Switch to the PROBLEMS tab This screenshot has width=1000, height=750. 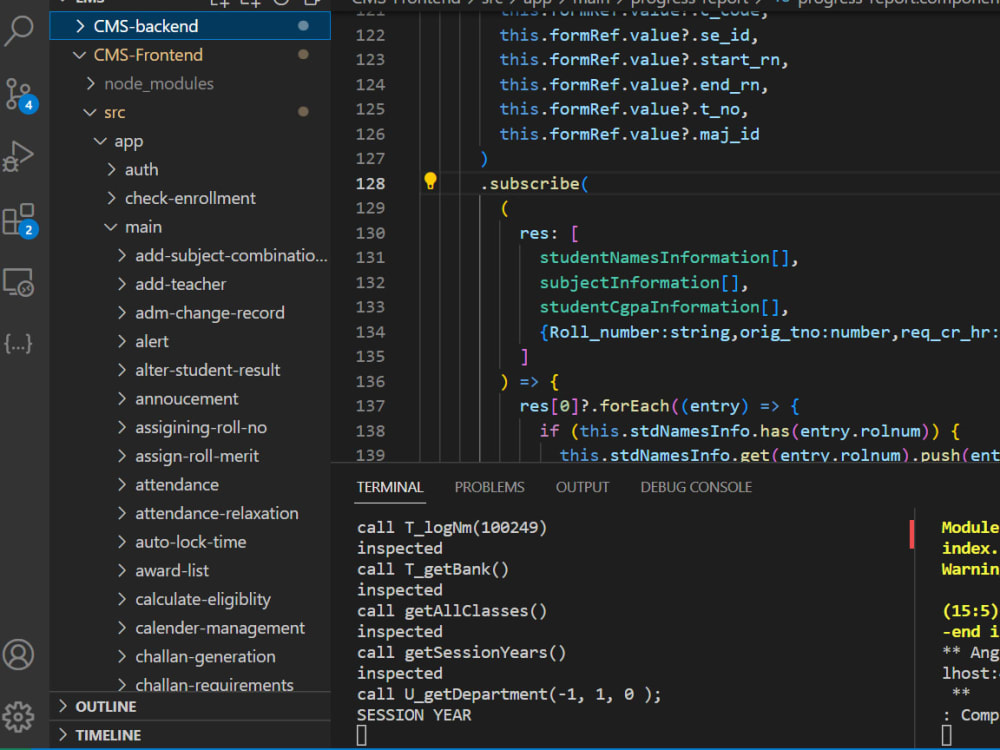489,487
